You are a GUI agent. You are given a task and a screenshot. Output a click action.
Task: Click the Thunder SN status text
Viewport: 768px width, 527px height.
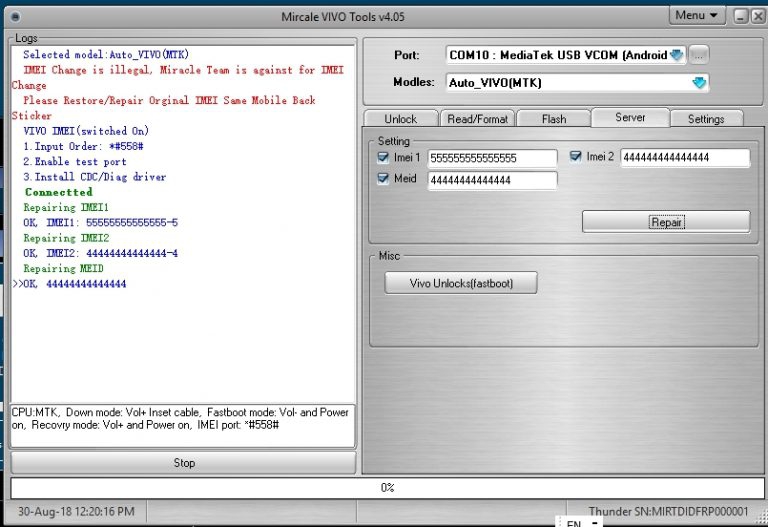pos(668,512)
